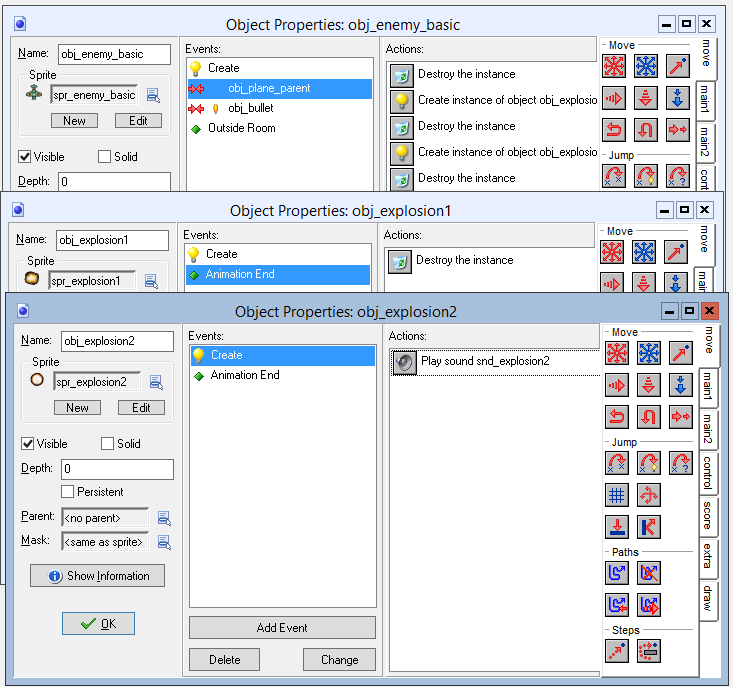The image size is (733, 687).
Task: Click Name field in obj_explosion2 window
Action: (x=117, y=341)
